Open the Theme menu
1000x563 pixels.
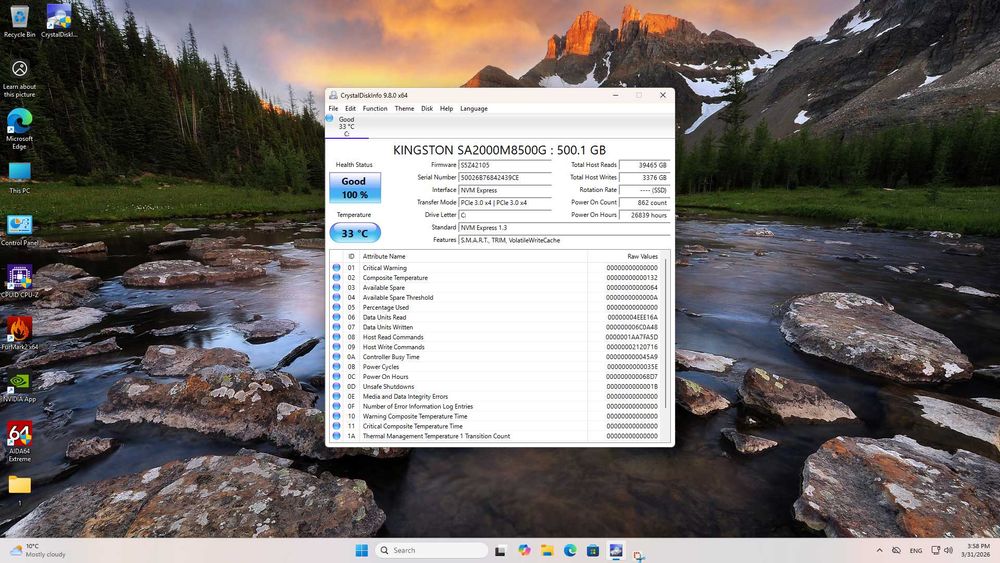click(x=404, y=108)
